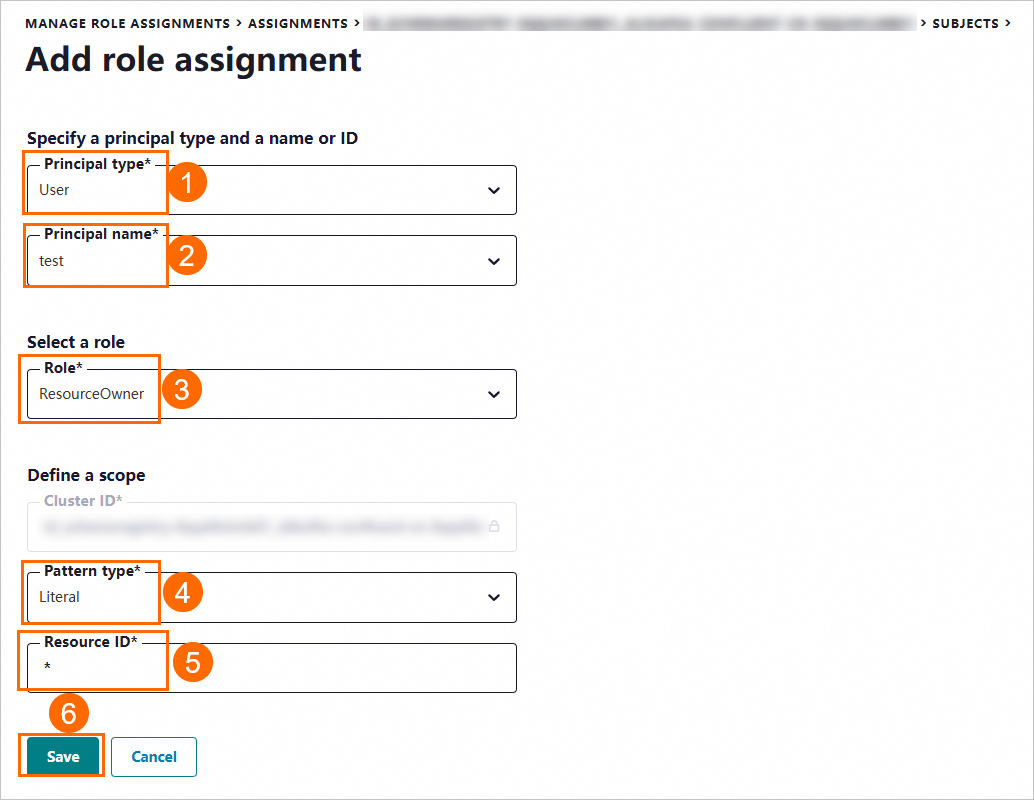Image resolution: width=1034 pixels, height=800 pixels.
Task: Click the chevron arrow in Pattern type field
Action: (493, 597)
